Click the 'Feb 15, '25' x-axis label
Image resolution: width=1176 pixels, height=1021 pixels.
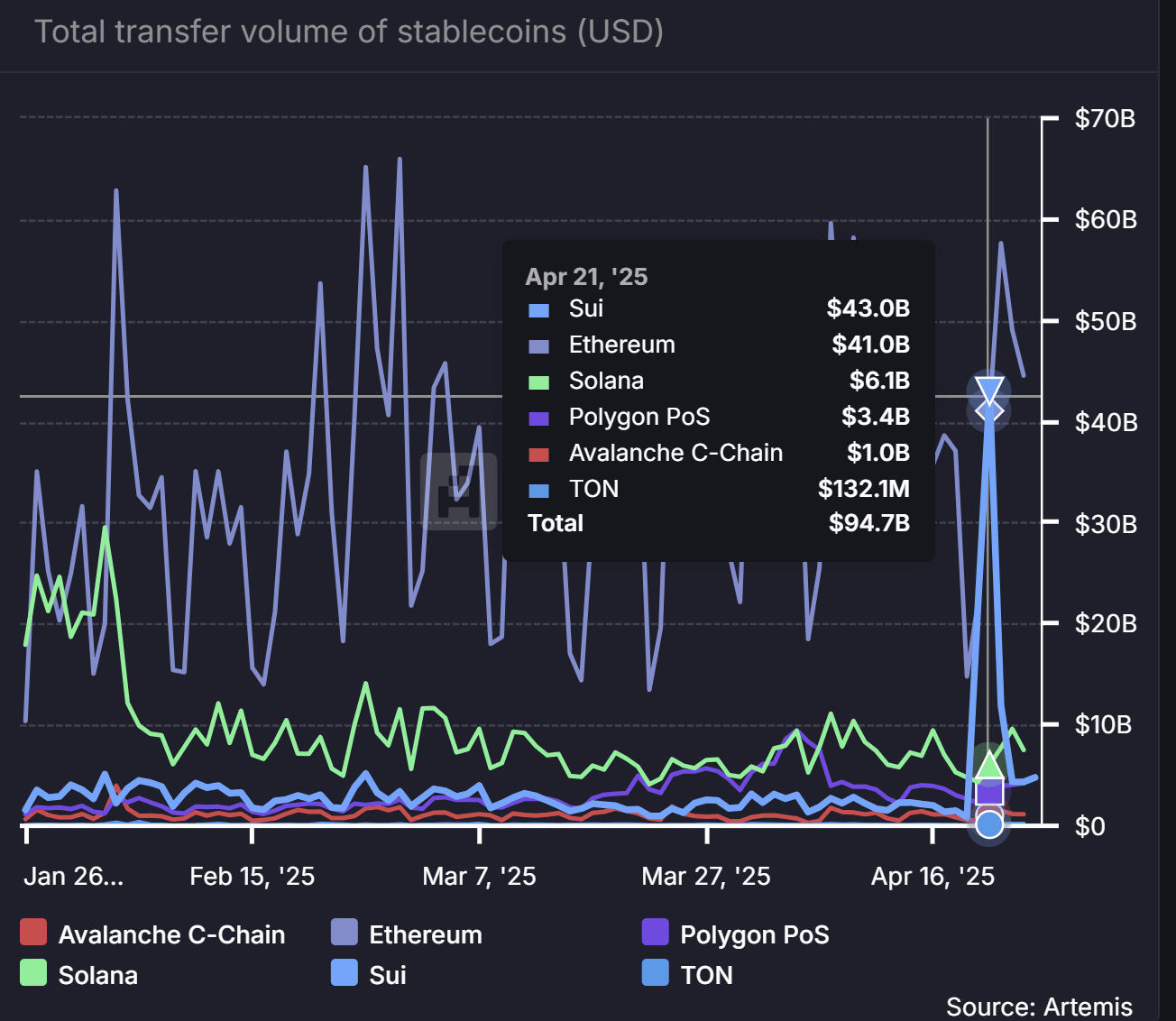253,876
